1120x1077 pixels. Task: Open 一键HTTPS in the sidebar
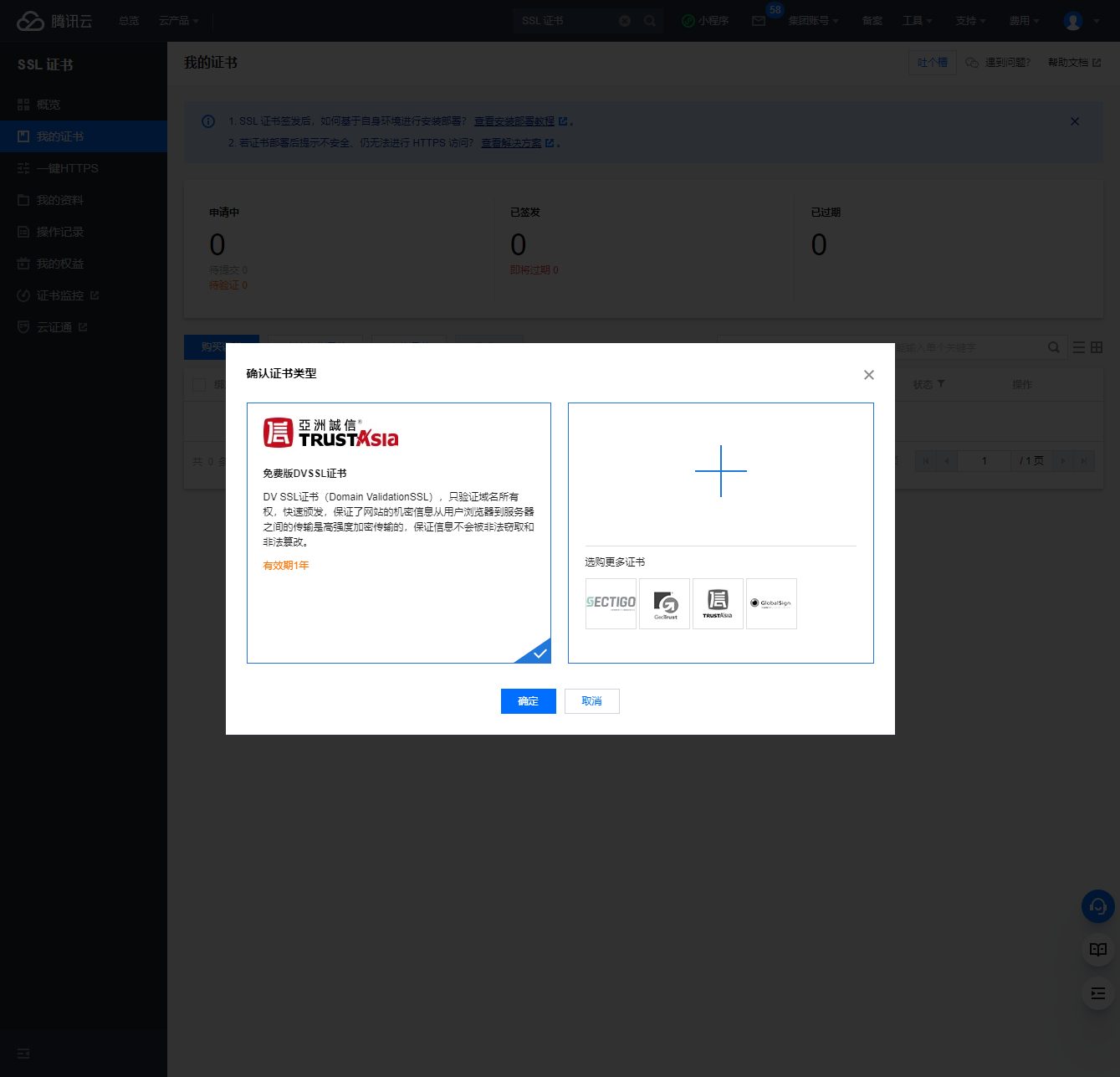(84, 168)
